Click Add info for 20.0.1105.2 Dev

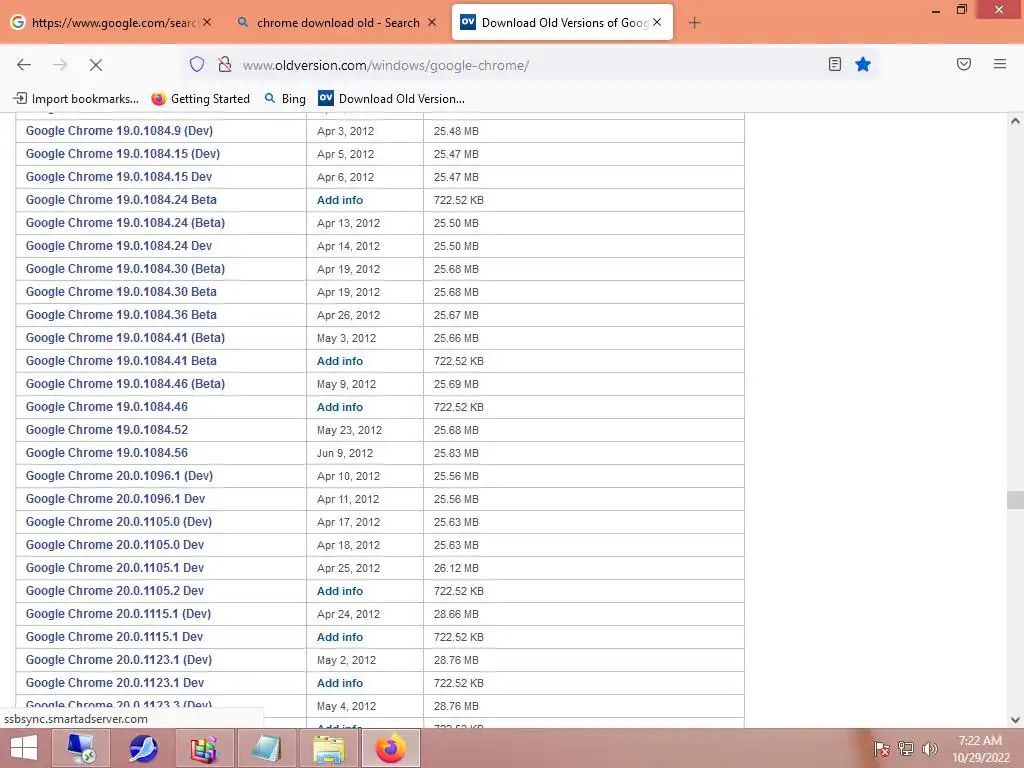coord(340,591)
